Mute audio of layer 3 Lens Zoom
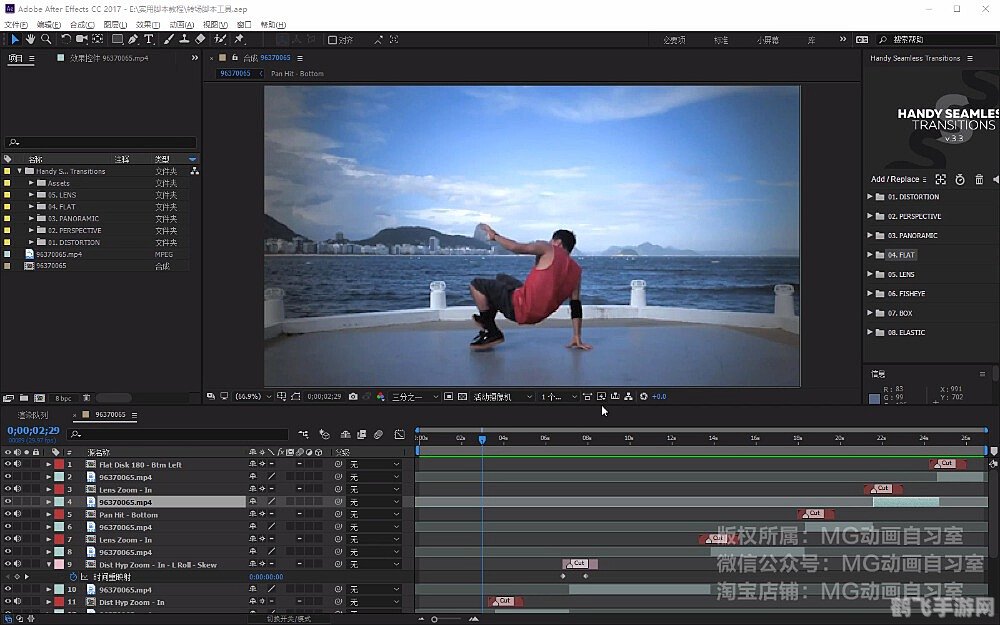1000x625 pixels. (x=17, y=490)
